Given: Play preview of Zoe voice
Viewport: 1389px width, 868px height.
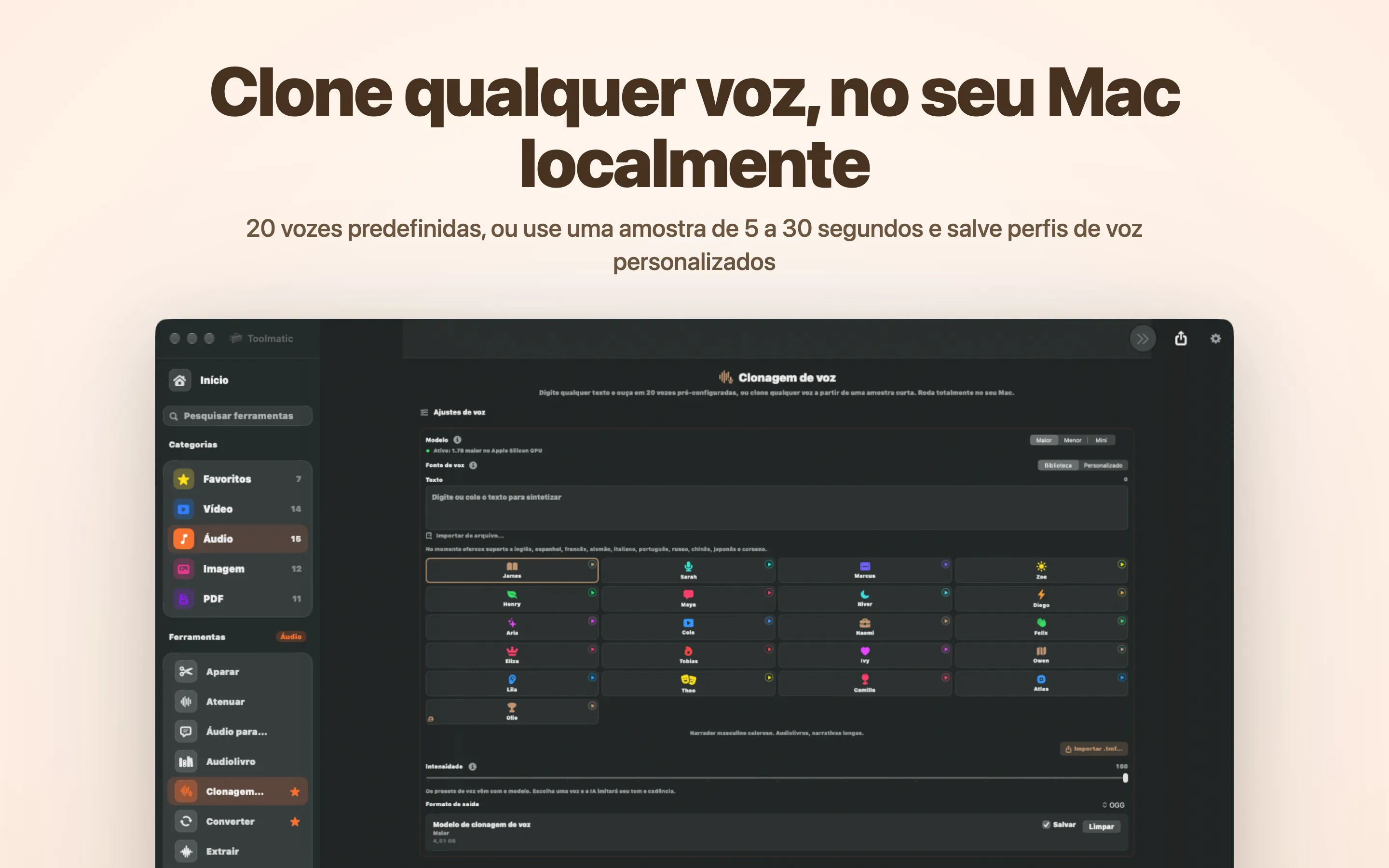Looking at the screenshot, I should tap(1121, 564).
